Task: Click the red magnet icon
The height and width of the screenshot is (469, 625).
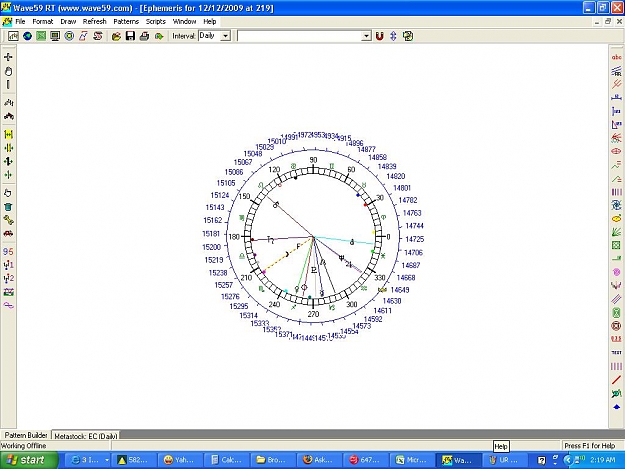Action: [379, 36]
